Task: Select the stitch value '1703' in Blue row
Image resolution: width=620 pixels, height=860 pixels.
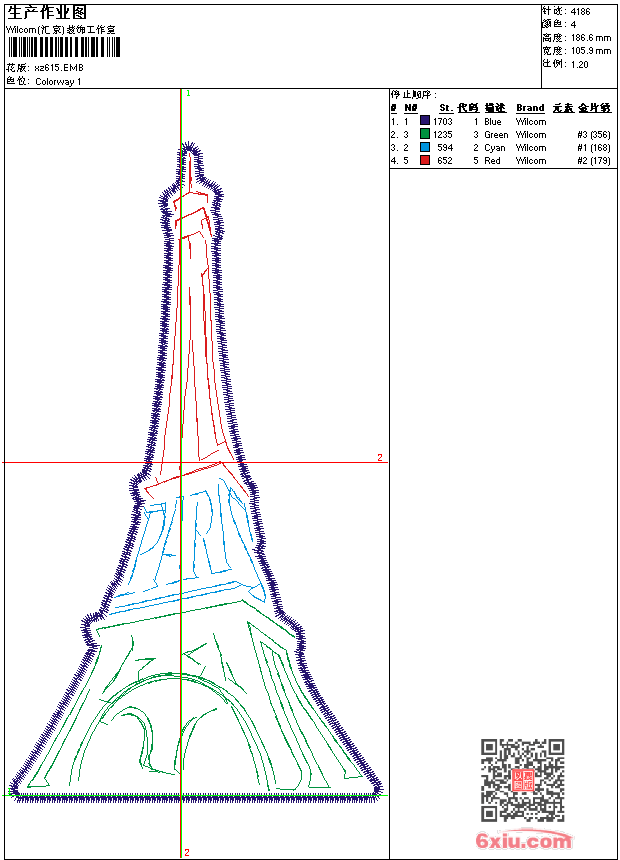Action: tap(443, 121)
